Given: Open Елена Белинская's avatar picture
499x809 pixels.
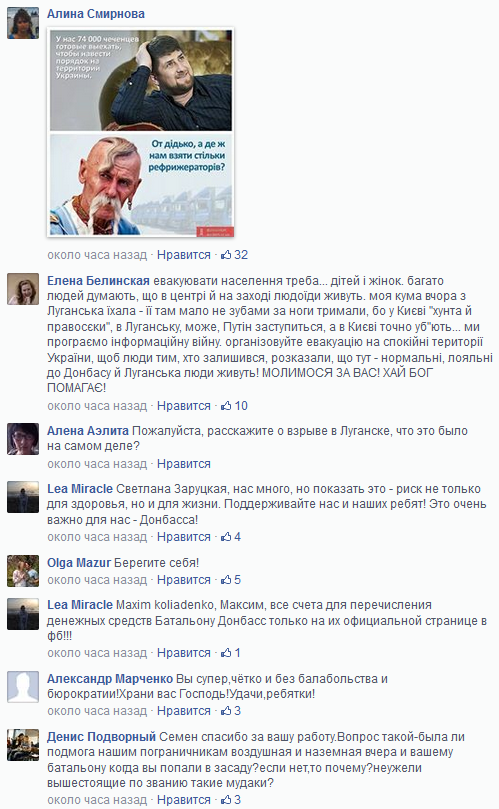Looking at the screenshot, I should click(x=23, y=289).
